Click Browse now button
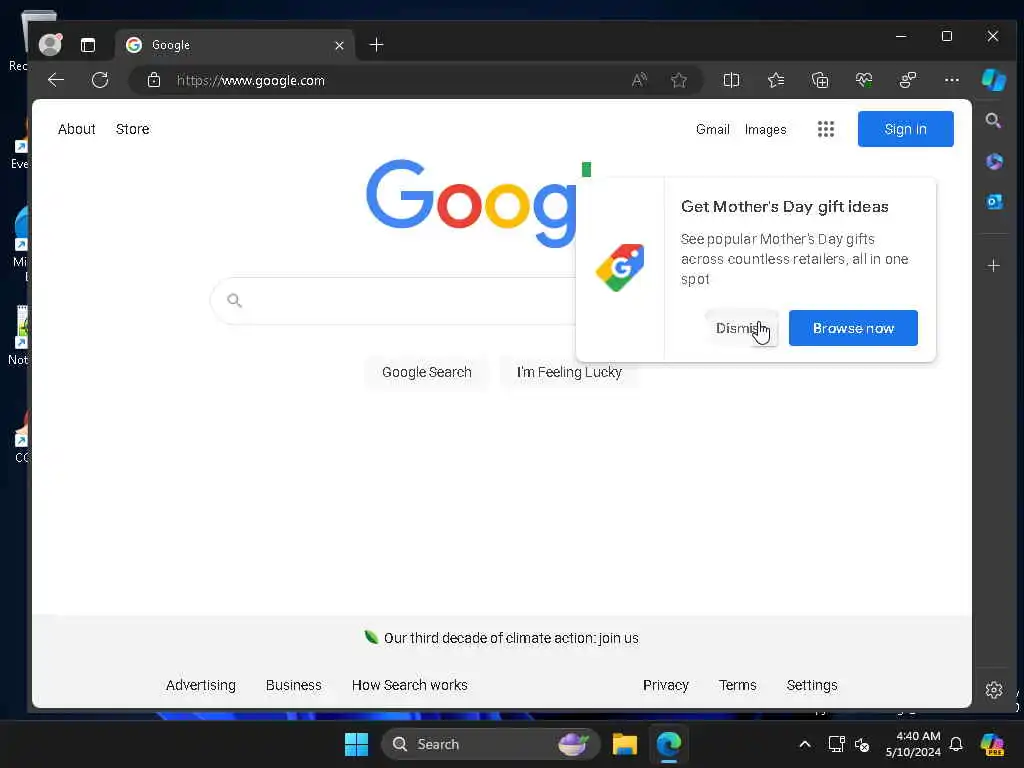 click(853, 328)
